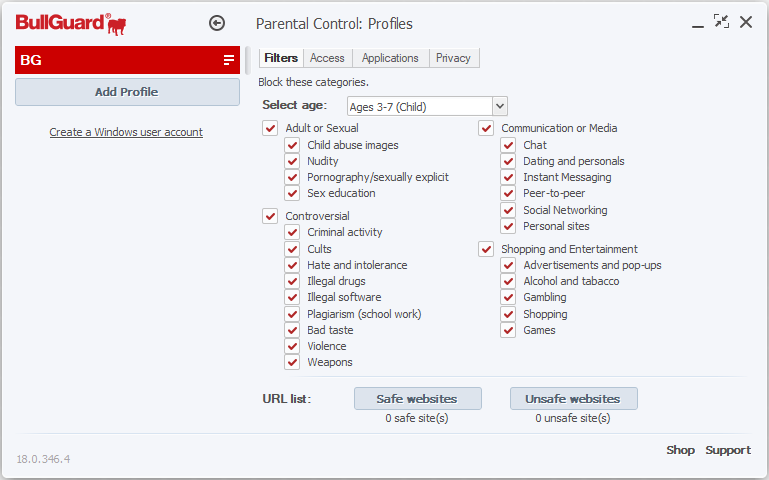Close the BullGuard window

pyautogui.click(x=746, y=22)
